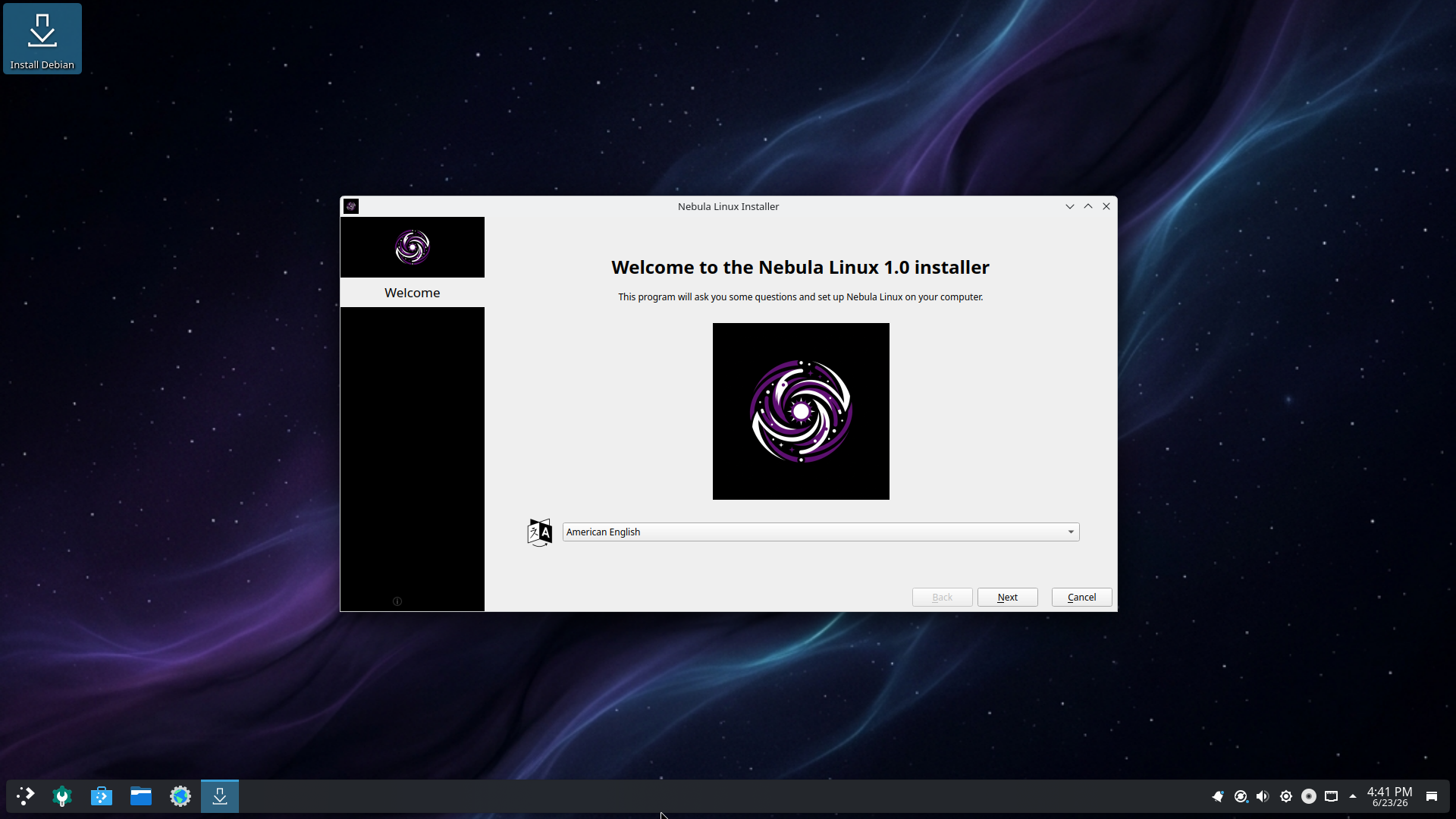Expand the hidden system tray icons arrow
Image resolution: width=1456 pixels, height=819 pixels.
1353,796
